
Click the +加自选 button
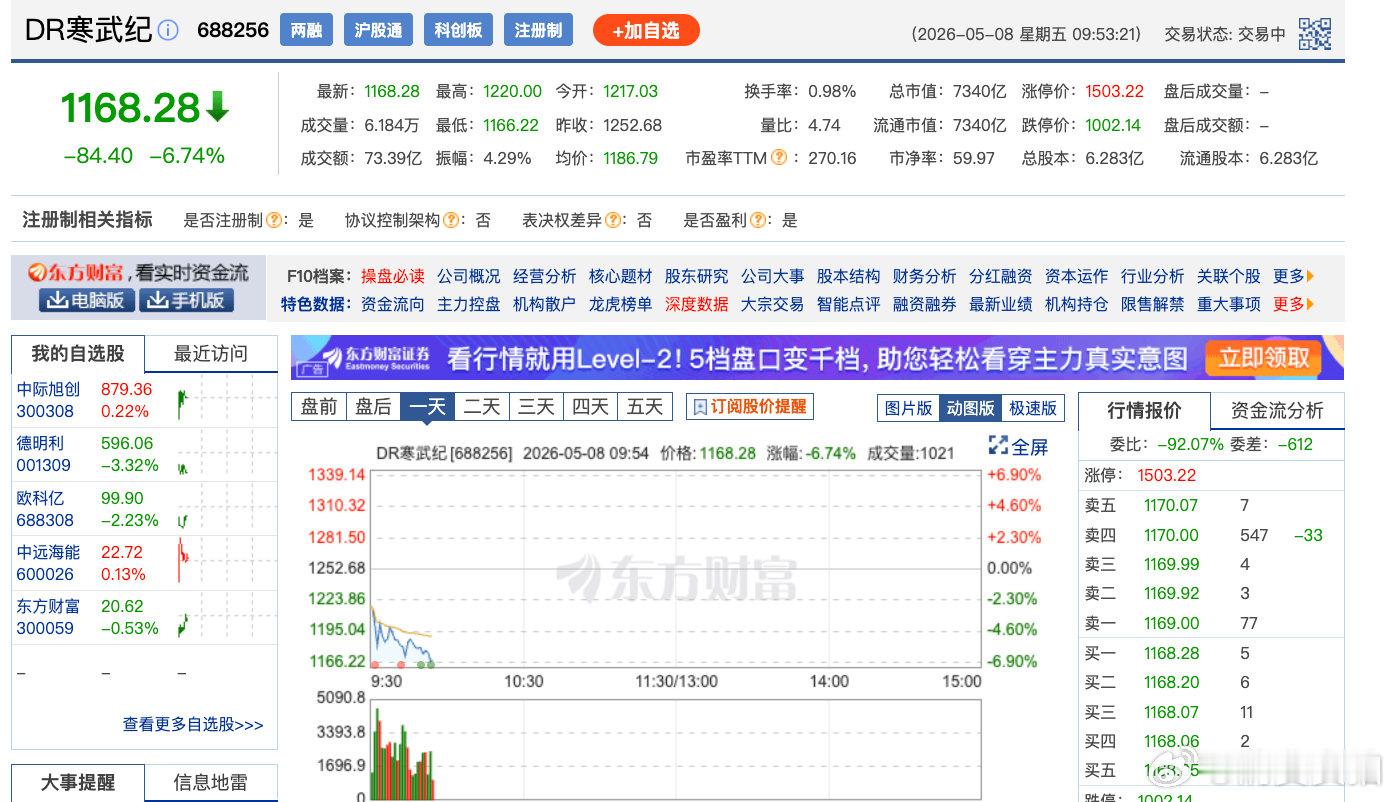tap(646, 30)
